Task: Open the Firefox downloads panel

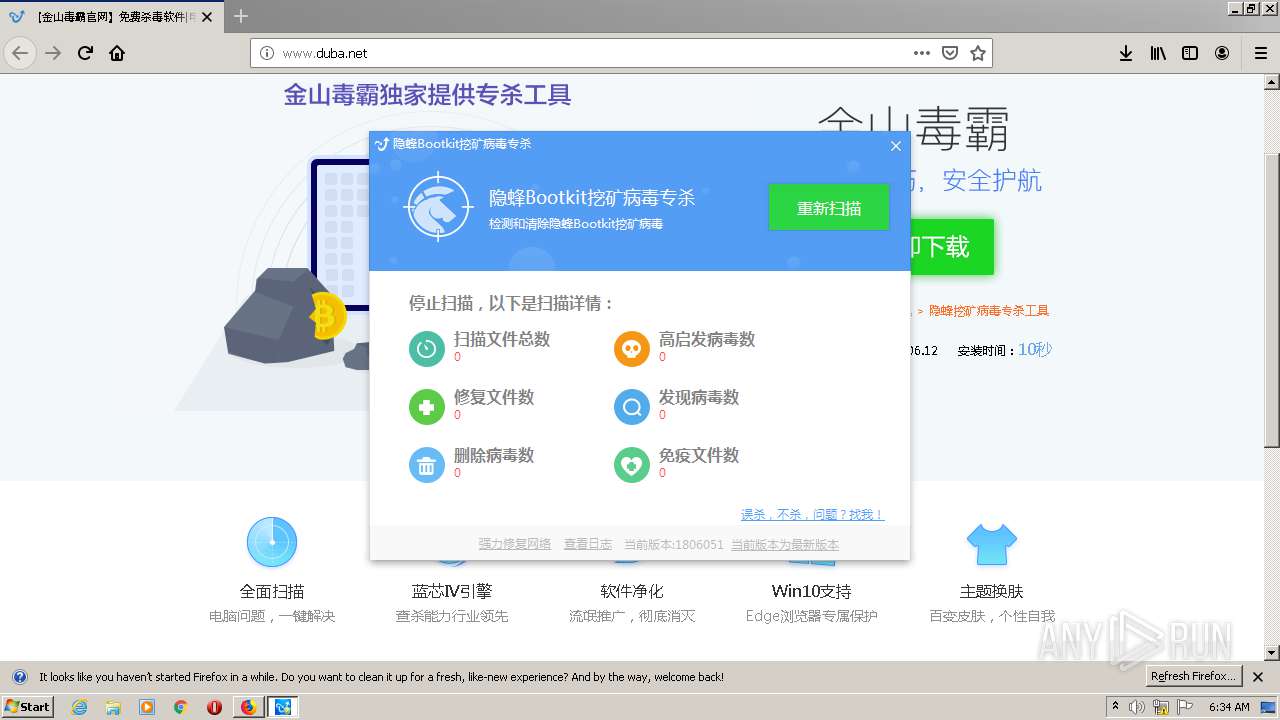Action: tap(1126, 53)
